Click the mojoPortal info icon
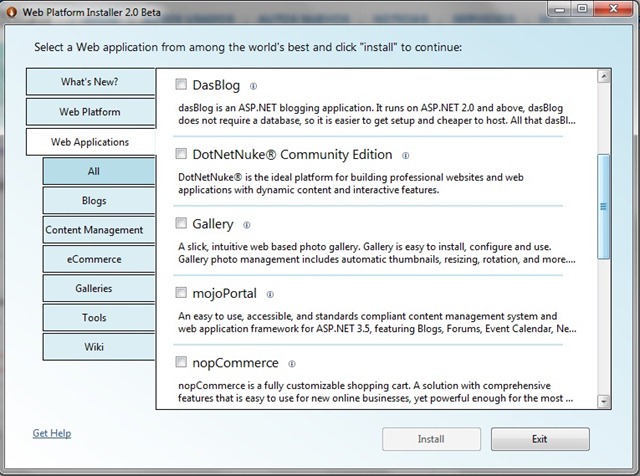Viewport: 640px width, 476px height. [270, 294]
